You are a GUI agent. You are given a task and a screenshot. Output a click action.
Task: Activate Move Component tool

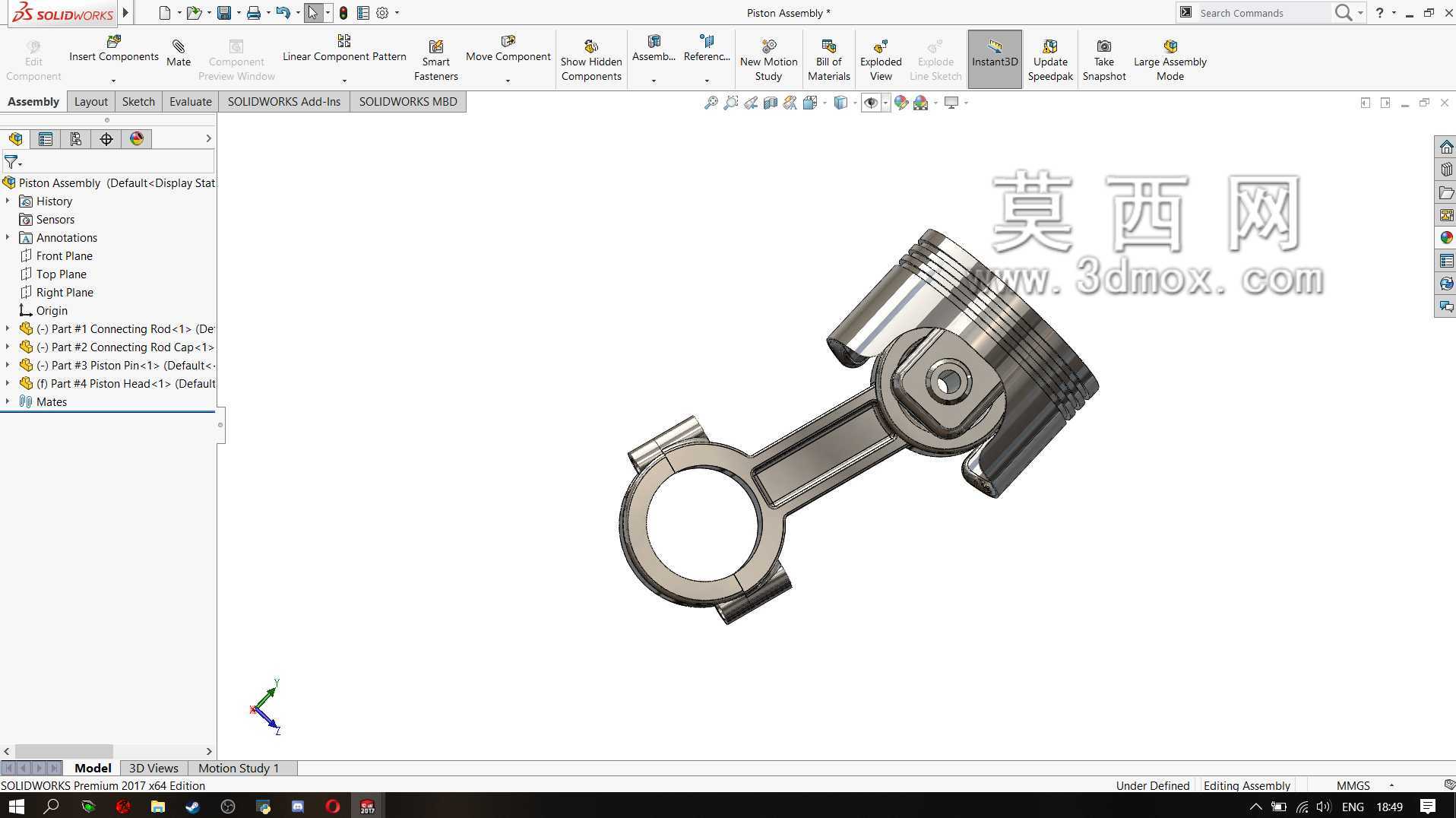click(508, 49)
